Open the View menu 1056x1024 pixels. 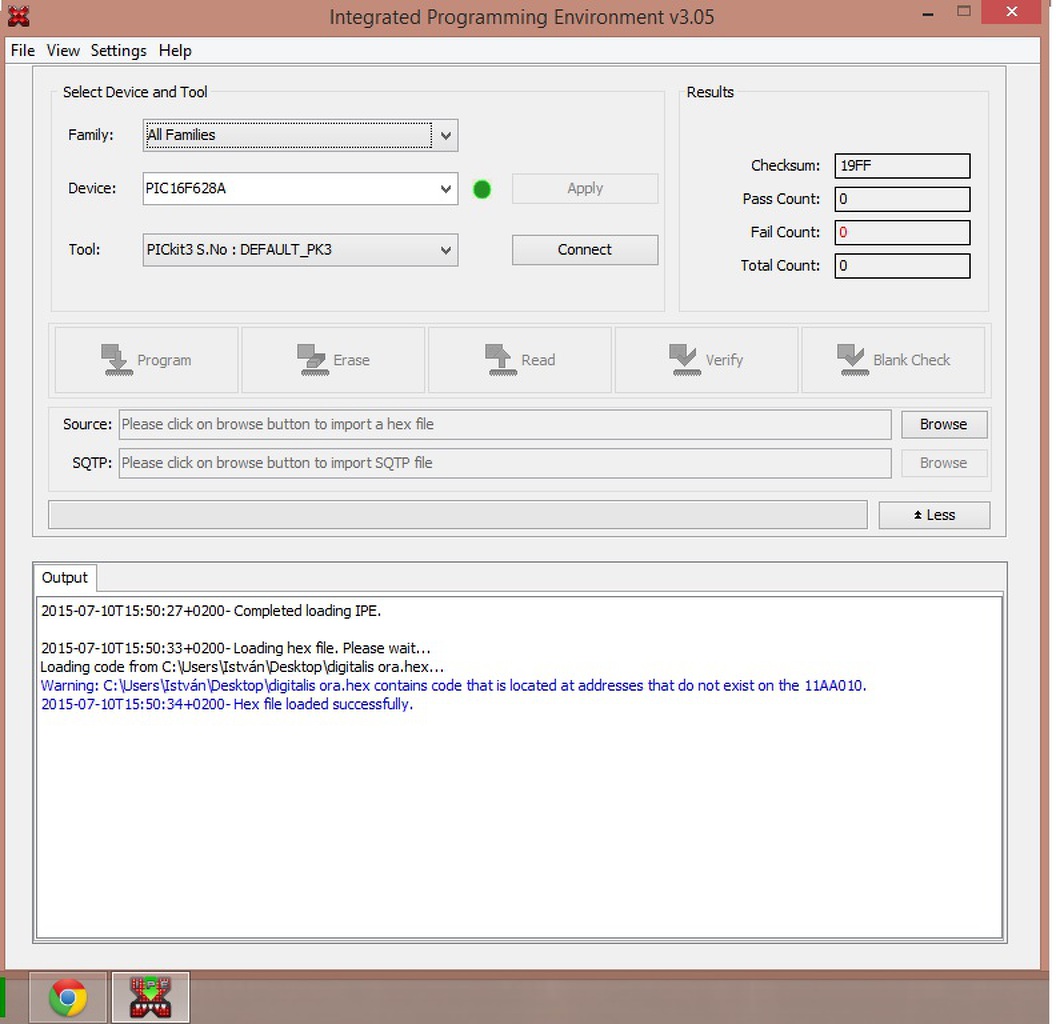(x=63, y=51)
